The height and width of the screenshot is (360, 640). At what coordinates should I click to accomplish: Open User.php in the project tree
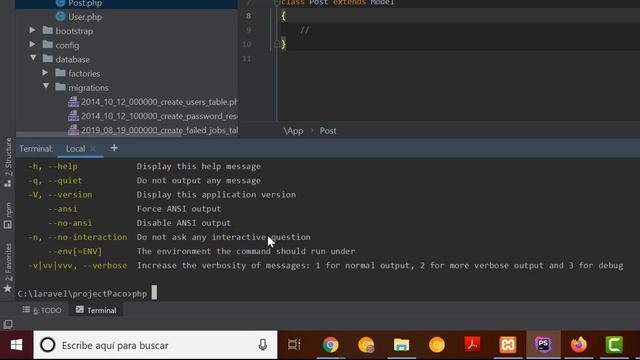[85, 17]
